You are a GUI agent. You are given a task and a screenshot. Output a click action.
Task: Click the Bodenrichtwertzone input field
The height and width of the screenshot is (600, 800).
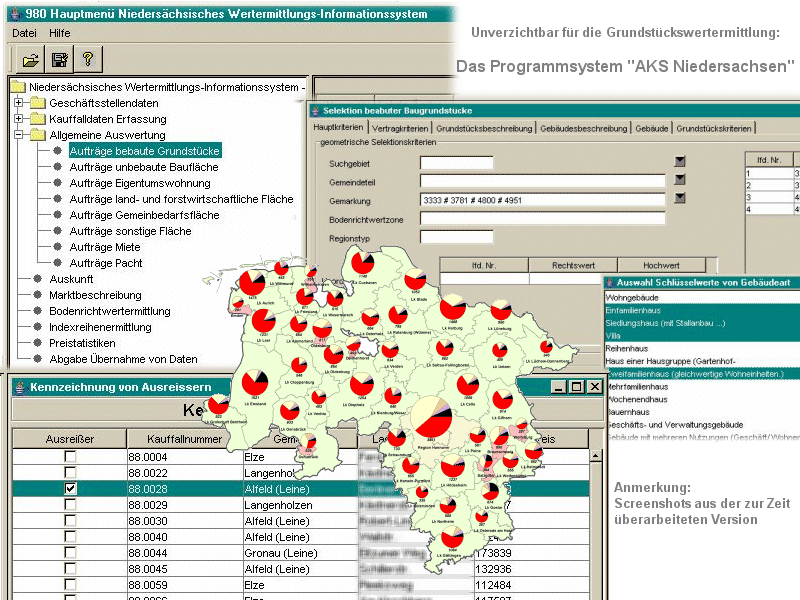click(542, 218)
